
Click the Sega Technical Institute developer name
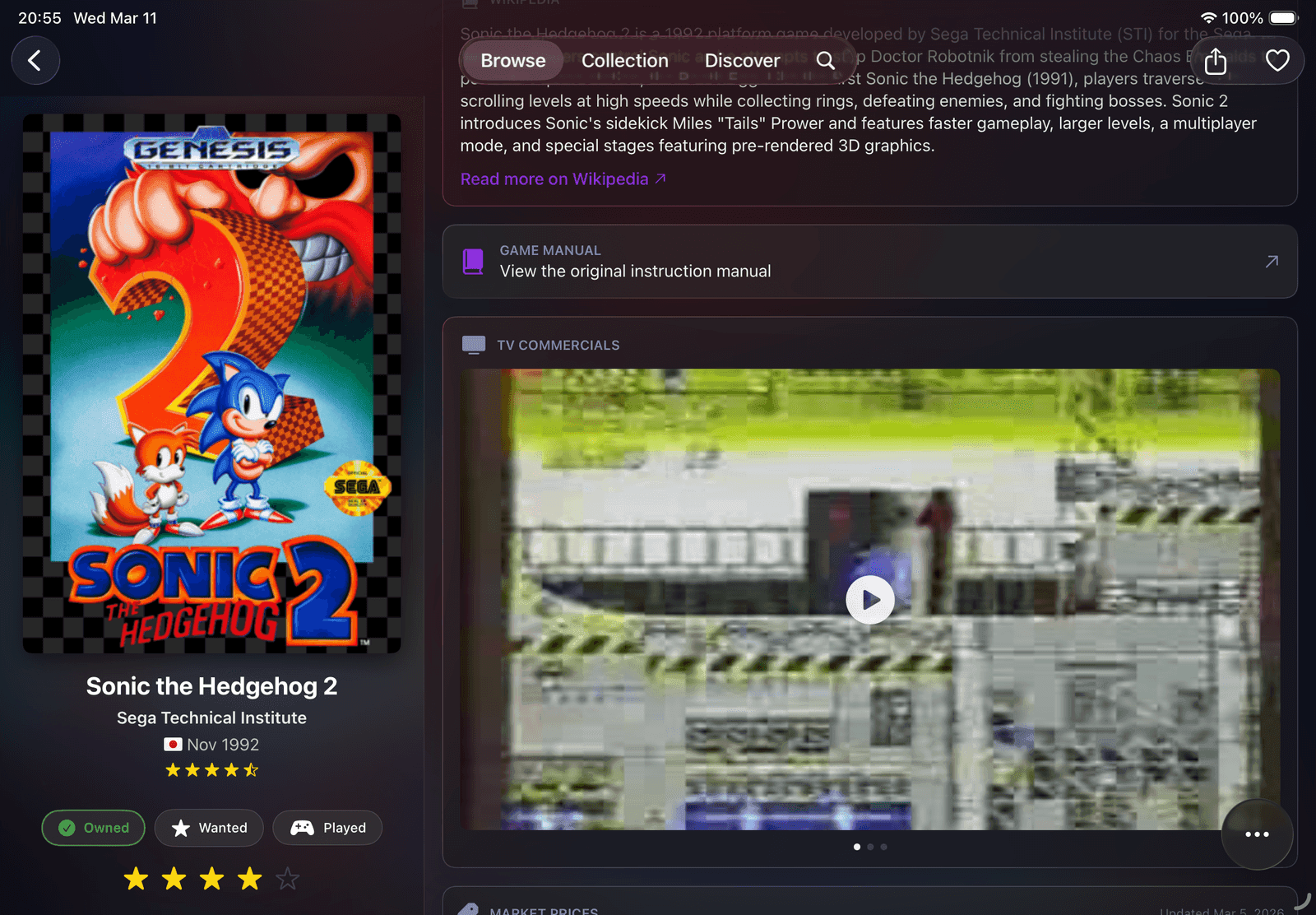pyautogui.click(x=211, y=718)
